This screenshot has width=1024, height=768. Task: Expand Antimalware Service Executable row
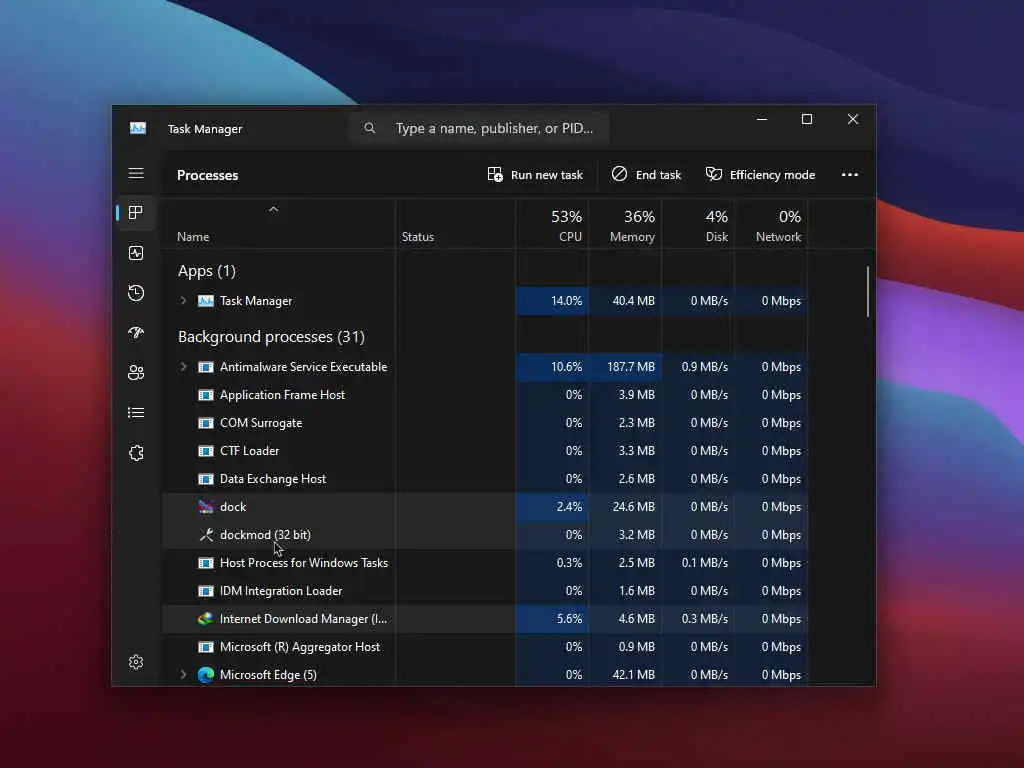tap(184, 367)
